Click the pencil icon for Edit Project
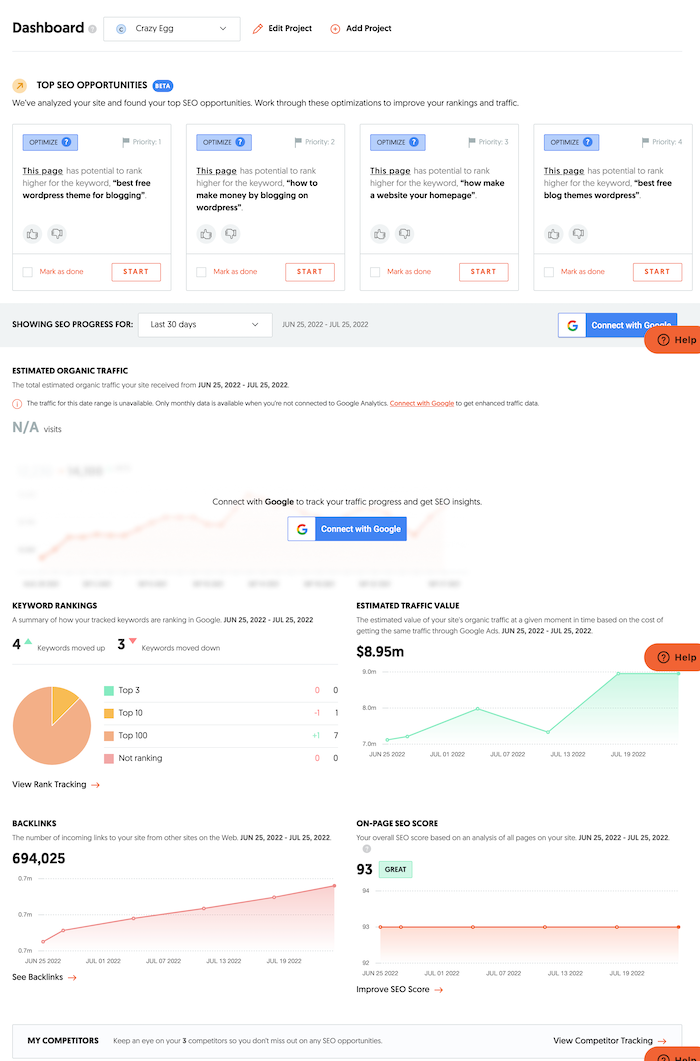The height and width of the screenshot is (1061, 700). 258,29
